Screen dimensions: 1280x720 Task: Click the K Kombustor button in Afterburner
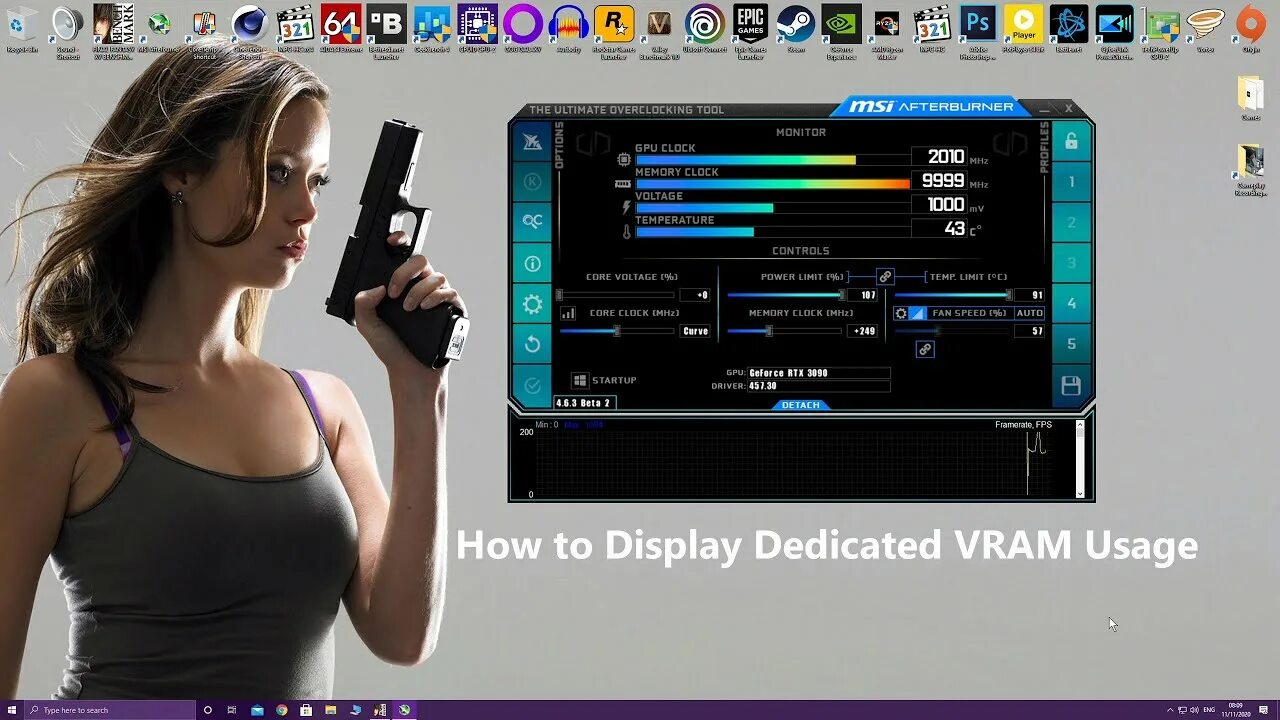coord(532,182)
